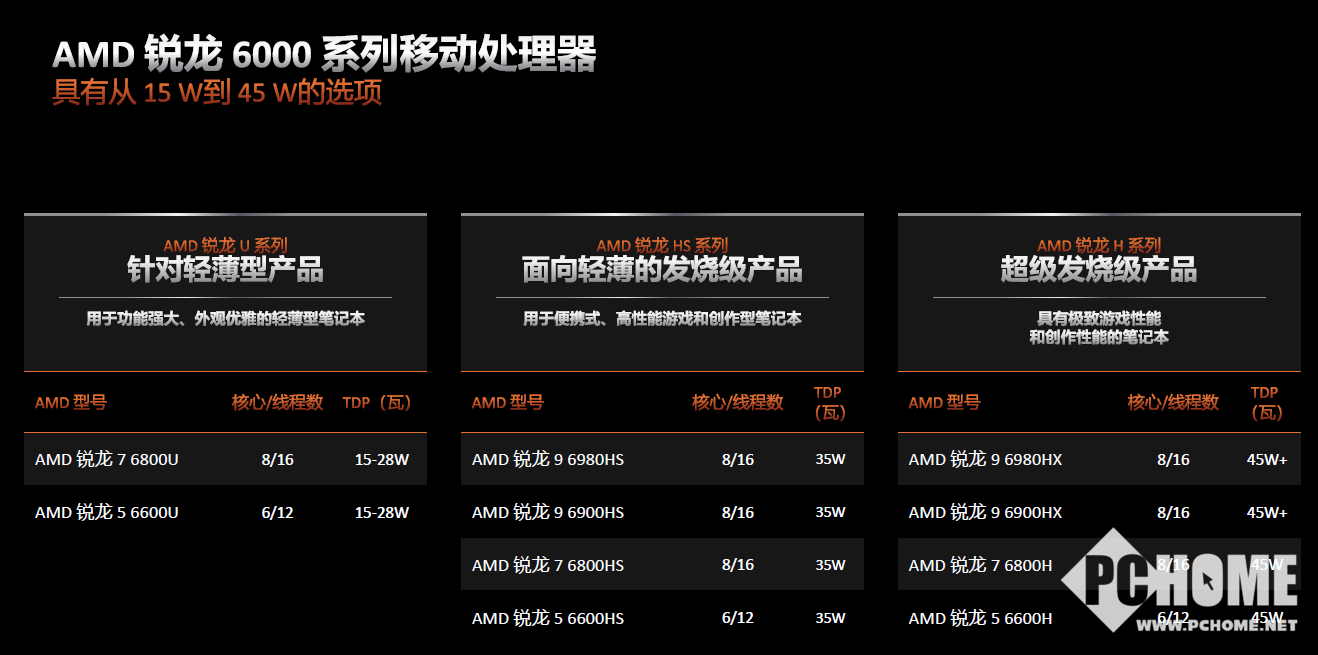This screenshot has width=1318, height=655.
Task: Click 8/16 in the 锐龙 9 6980HS row
Action: coord(738,460)
